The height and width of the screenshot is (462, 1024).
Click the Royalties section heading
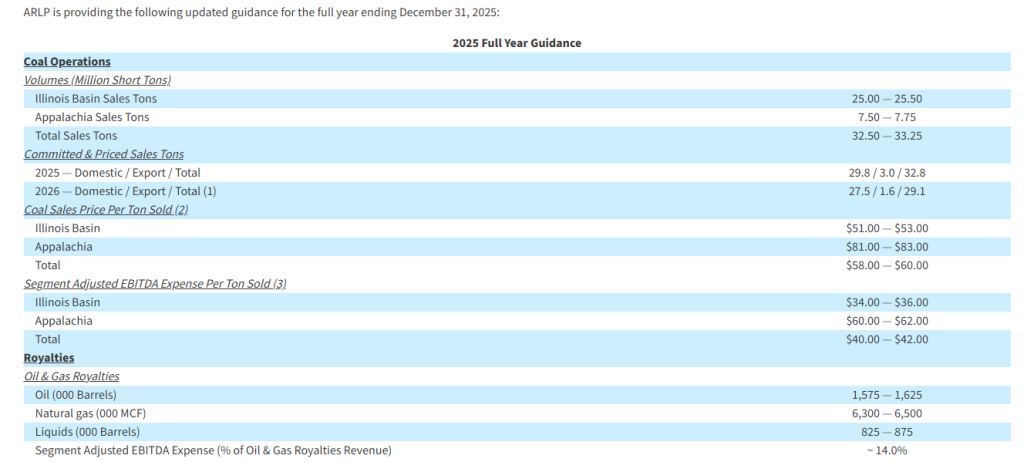pyautogui.click(x=49, y=358)
